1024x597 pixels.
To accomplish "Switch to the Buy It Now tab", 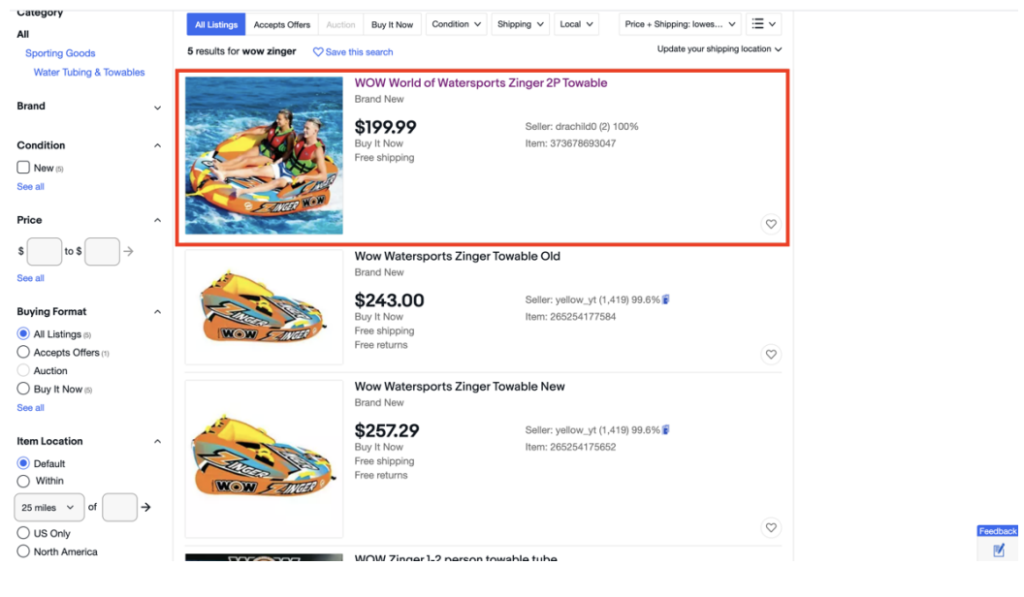I will coord(392,24).
